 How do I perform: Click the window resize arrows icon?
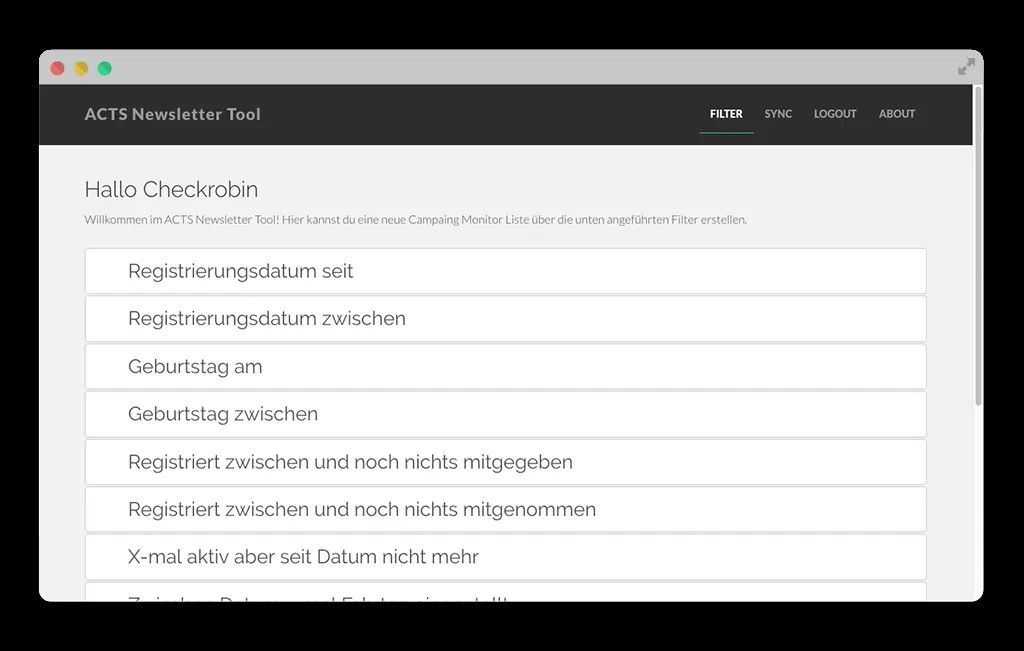click(965, 67)
